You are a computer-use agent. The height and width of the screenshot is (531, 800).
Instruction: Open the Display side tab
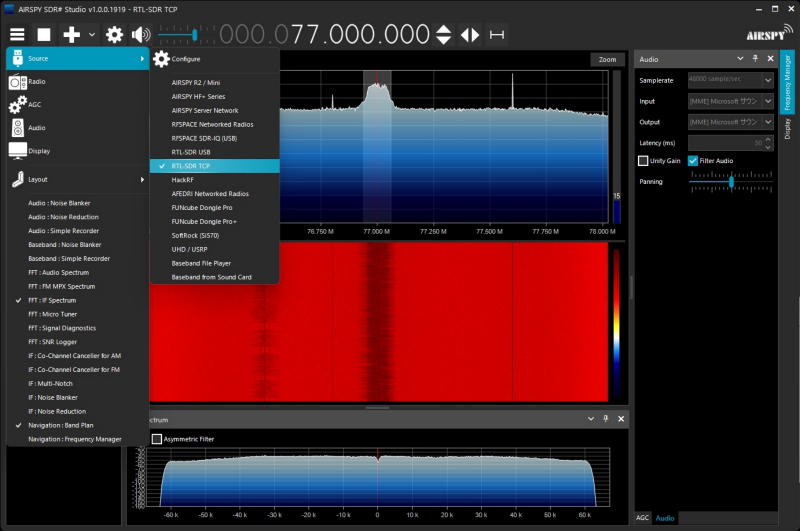tap(787, 129)
